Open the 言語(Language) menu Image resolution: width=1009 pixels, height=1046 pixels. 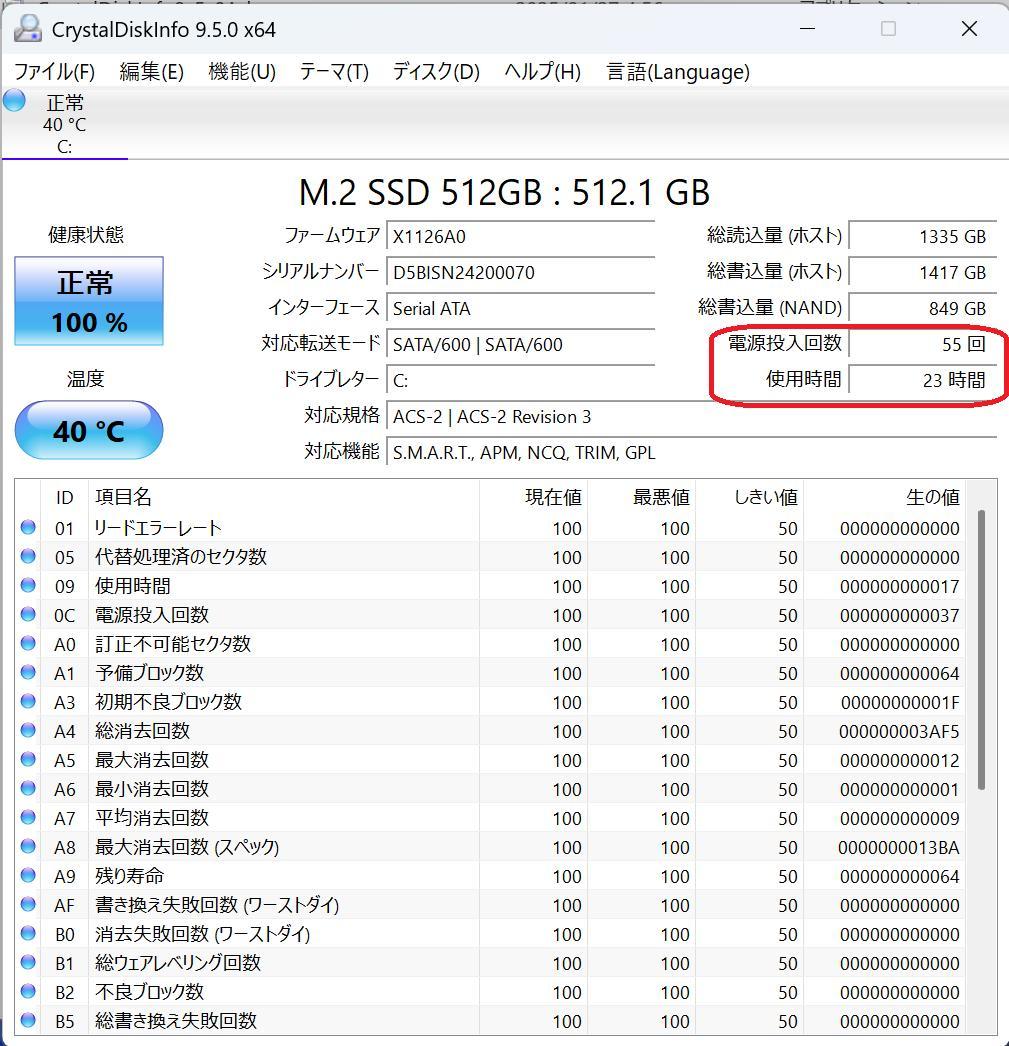(x=676, y=71)
